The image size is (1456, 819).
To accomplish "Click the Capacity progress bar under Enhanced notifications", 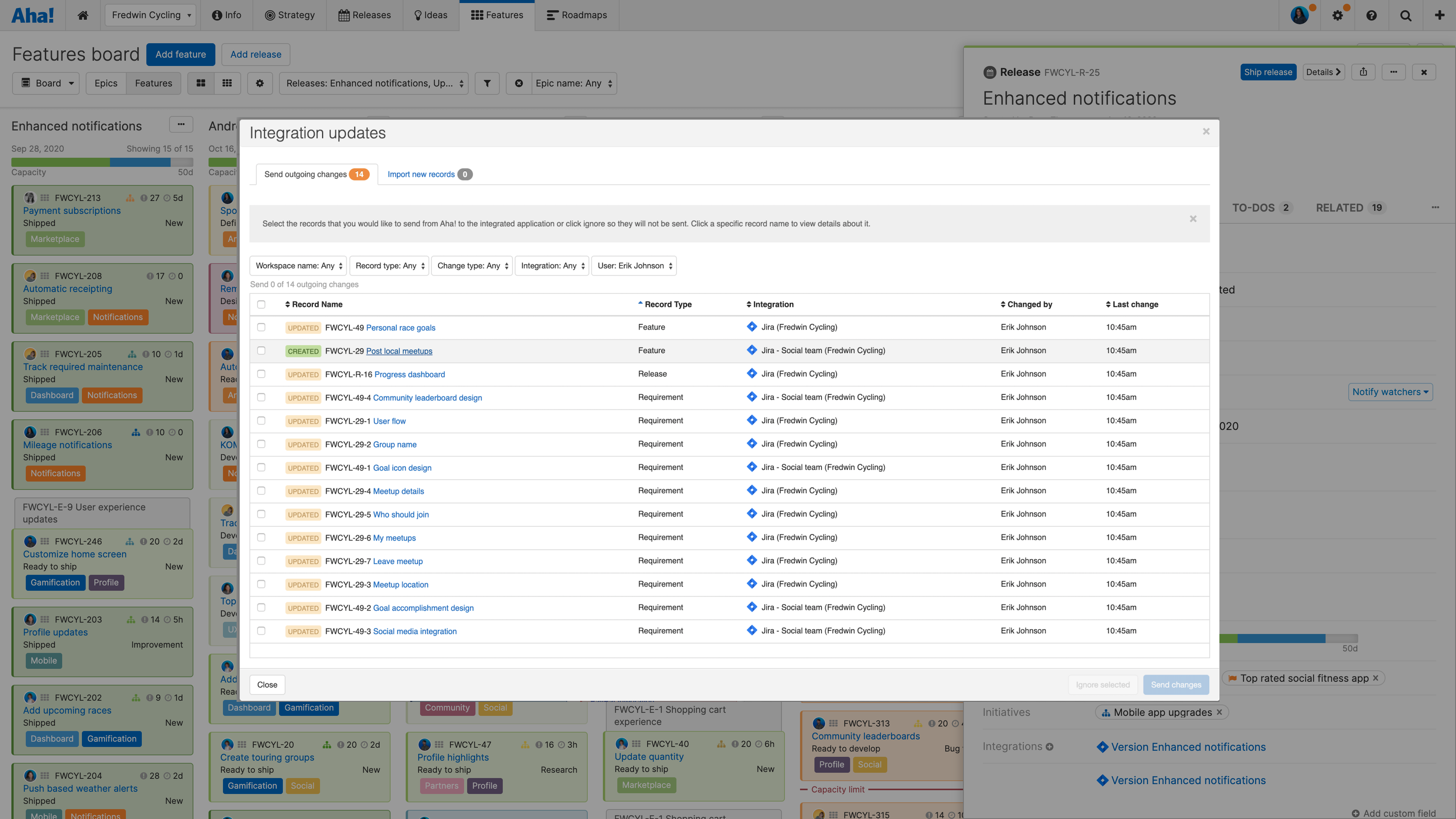I will [102, 162].
